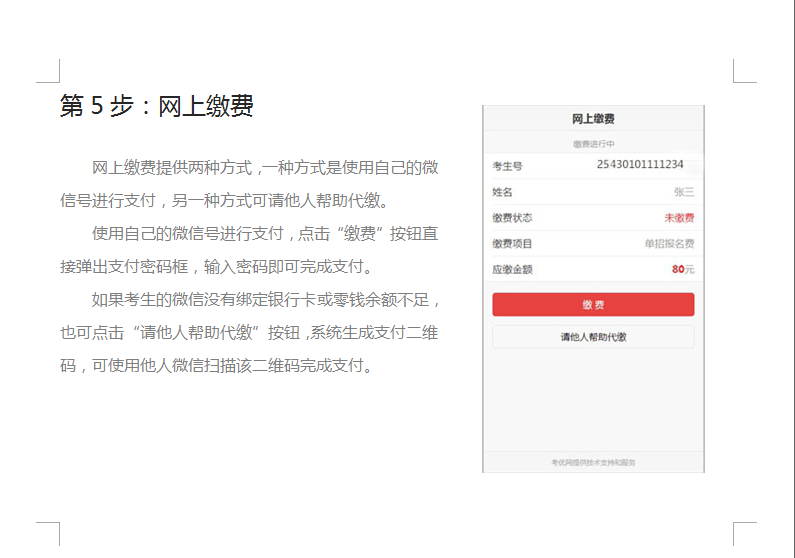The image size is (795, 558).
Task: Click the paragraph starting with 如果考生的微信
Action: [250, 332]
